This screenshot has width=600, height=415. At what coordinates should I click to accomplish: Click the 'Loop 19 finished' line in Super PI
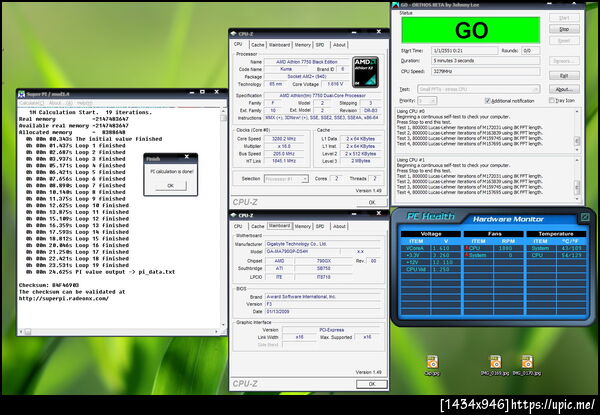click(76, 265)
